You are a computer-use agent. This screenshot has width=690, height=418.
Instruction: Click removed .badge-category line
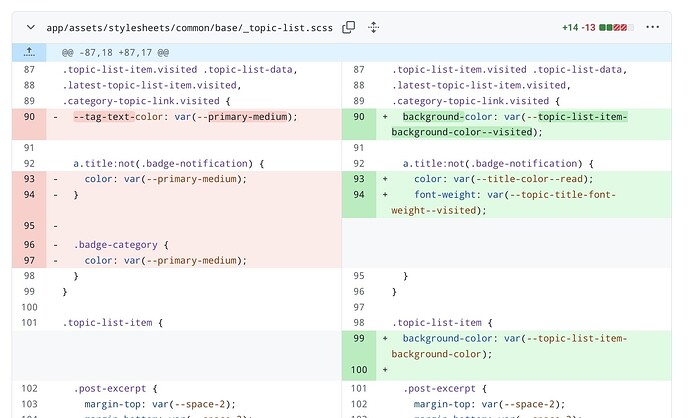pos(121,245)
